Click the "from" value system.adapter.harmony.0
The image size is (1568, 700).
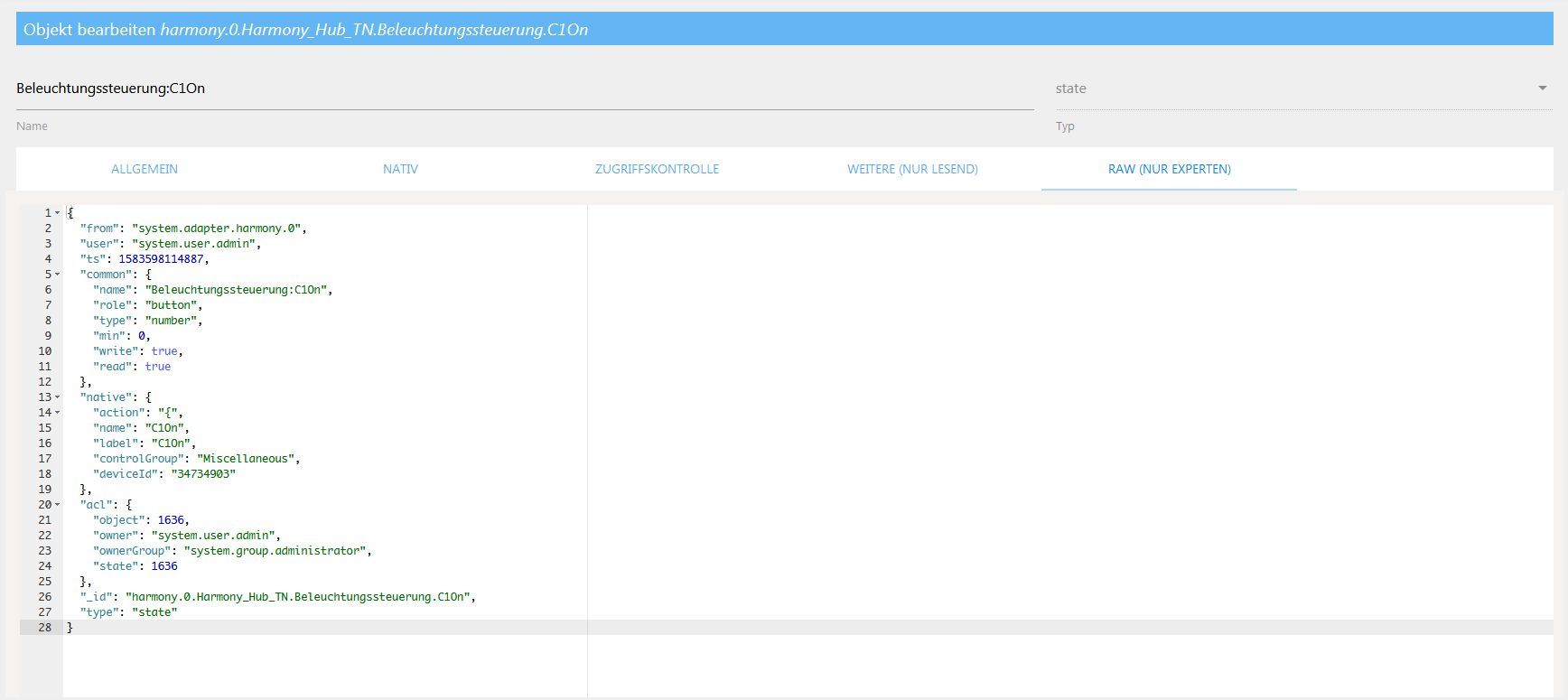coord(217,229)
